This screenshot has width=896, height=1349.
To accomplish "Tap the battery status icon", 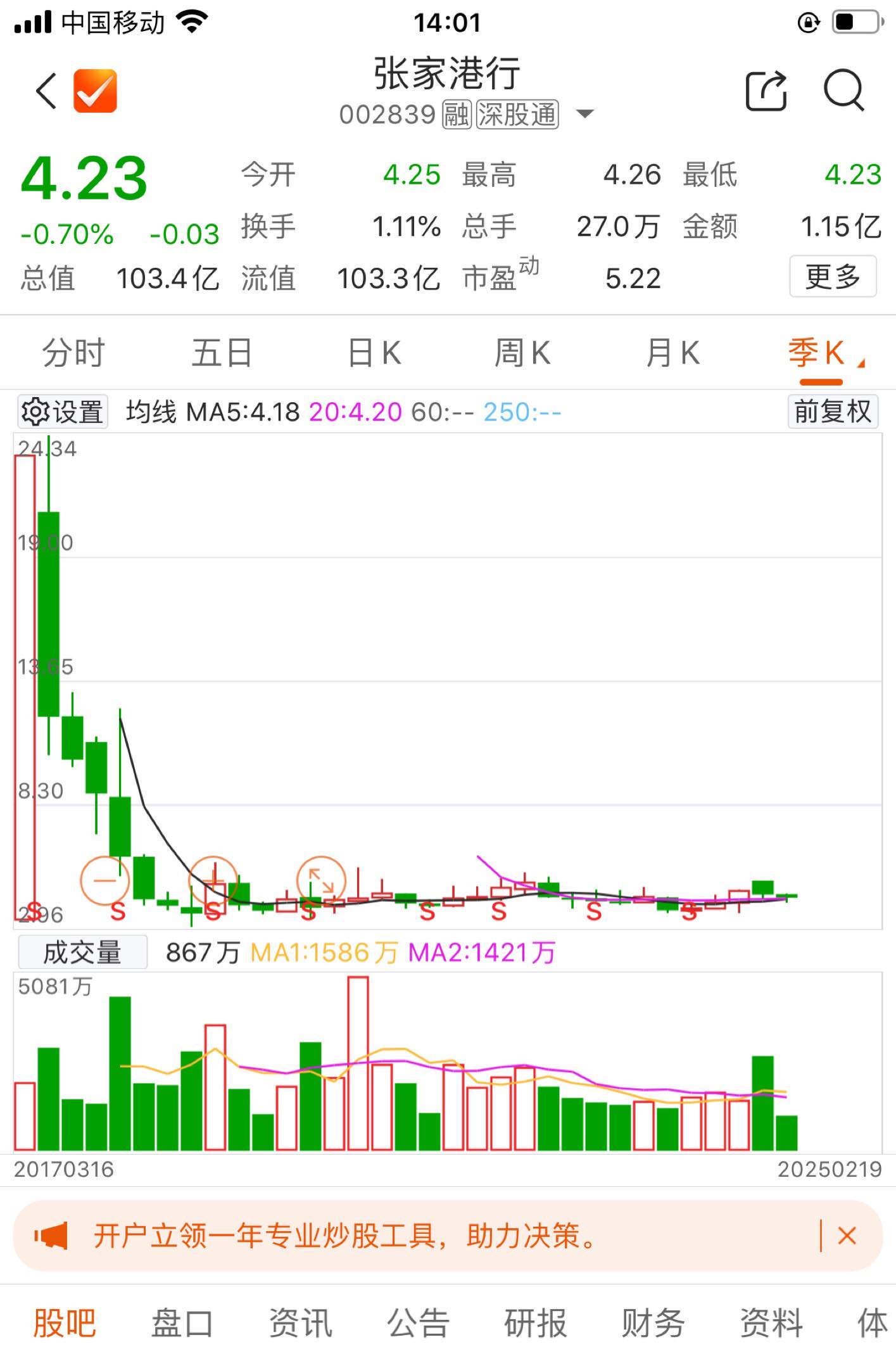I will point(858,22).
